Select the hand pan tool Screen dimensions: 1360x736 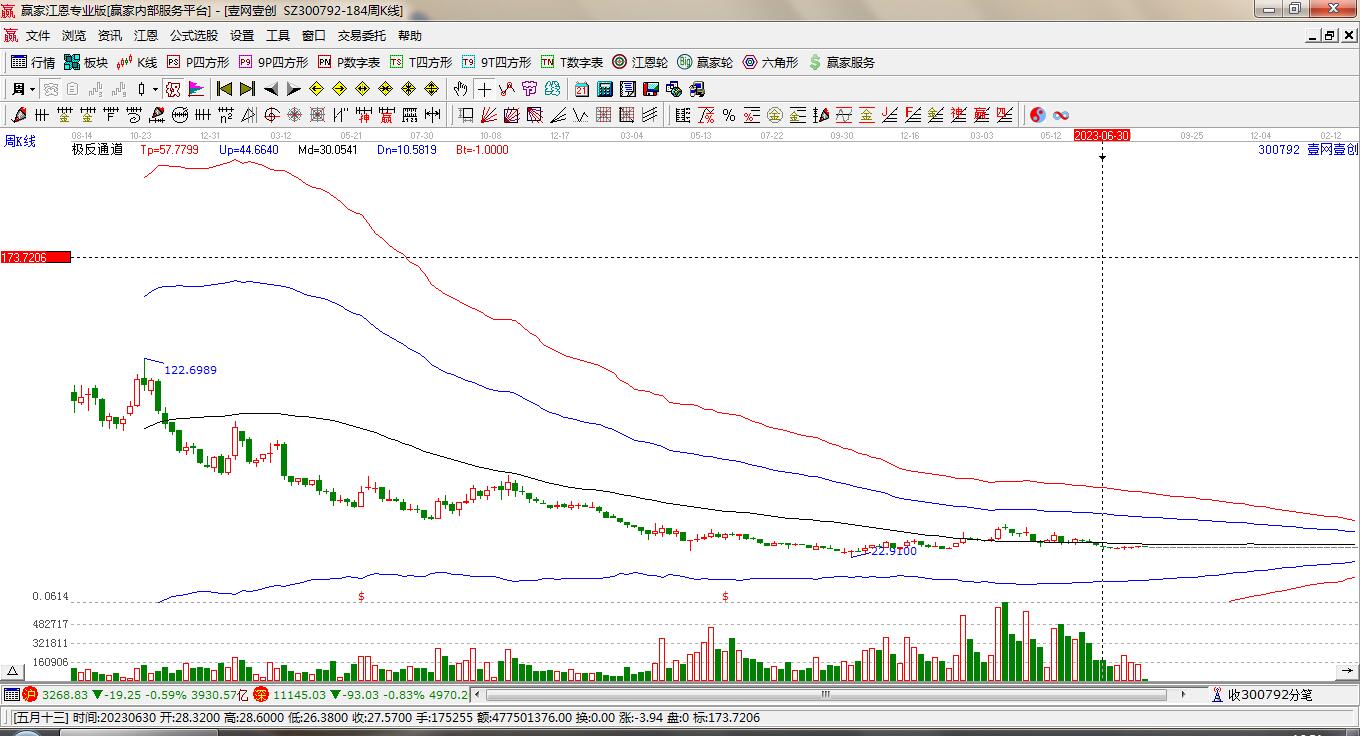click(x=460, y=89)
